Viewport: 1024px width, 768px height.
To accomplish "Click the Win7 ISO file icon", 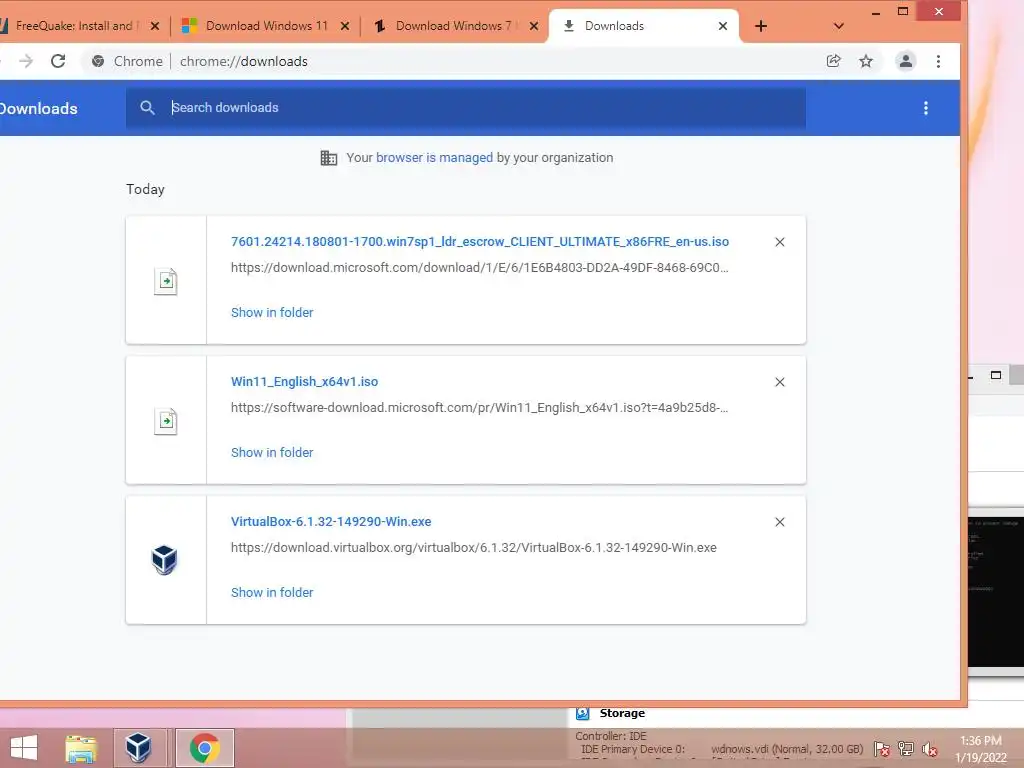I will 166,281.
